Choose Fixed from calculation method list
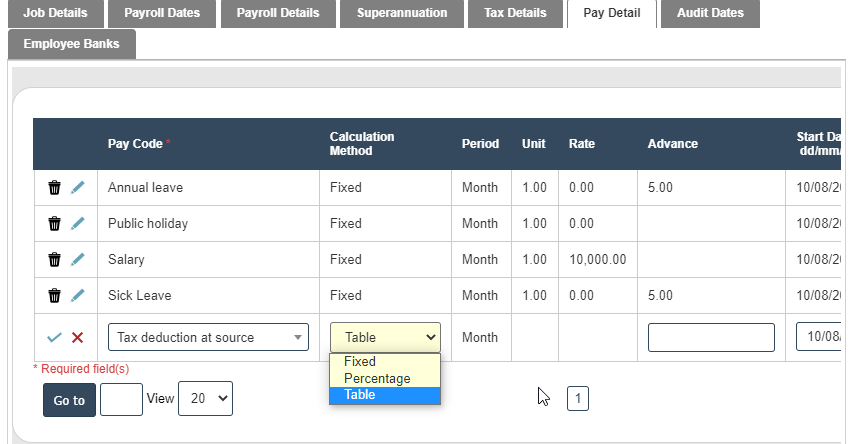The image size is (856, 444). (360, 362)
